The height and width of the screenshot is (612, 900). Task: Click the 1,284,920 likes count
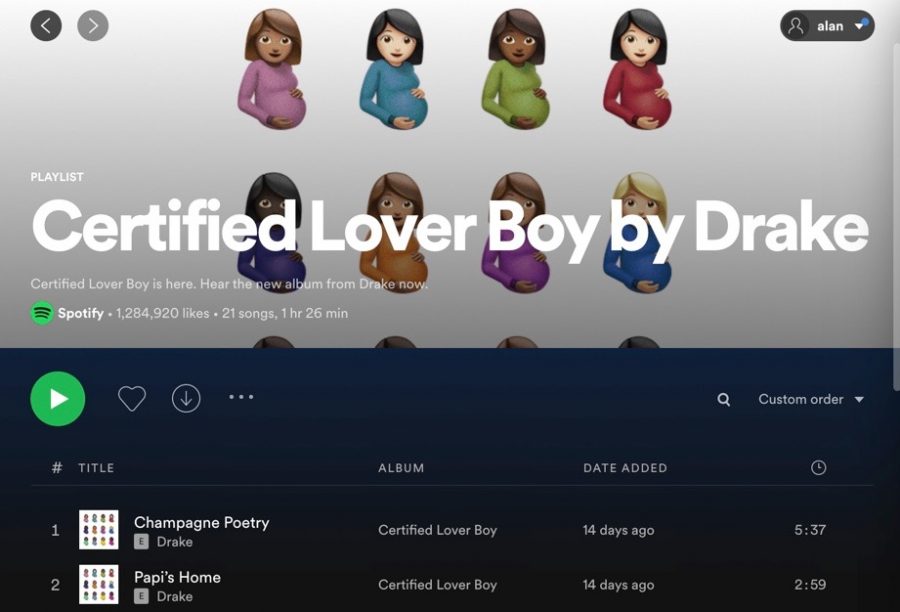click(162, 313)
